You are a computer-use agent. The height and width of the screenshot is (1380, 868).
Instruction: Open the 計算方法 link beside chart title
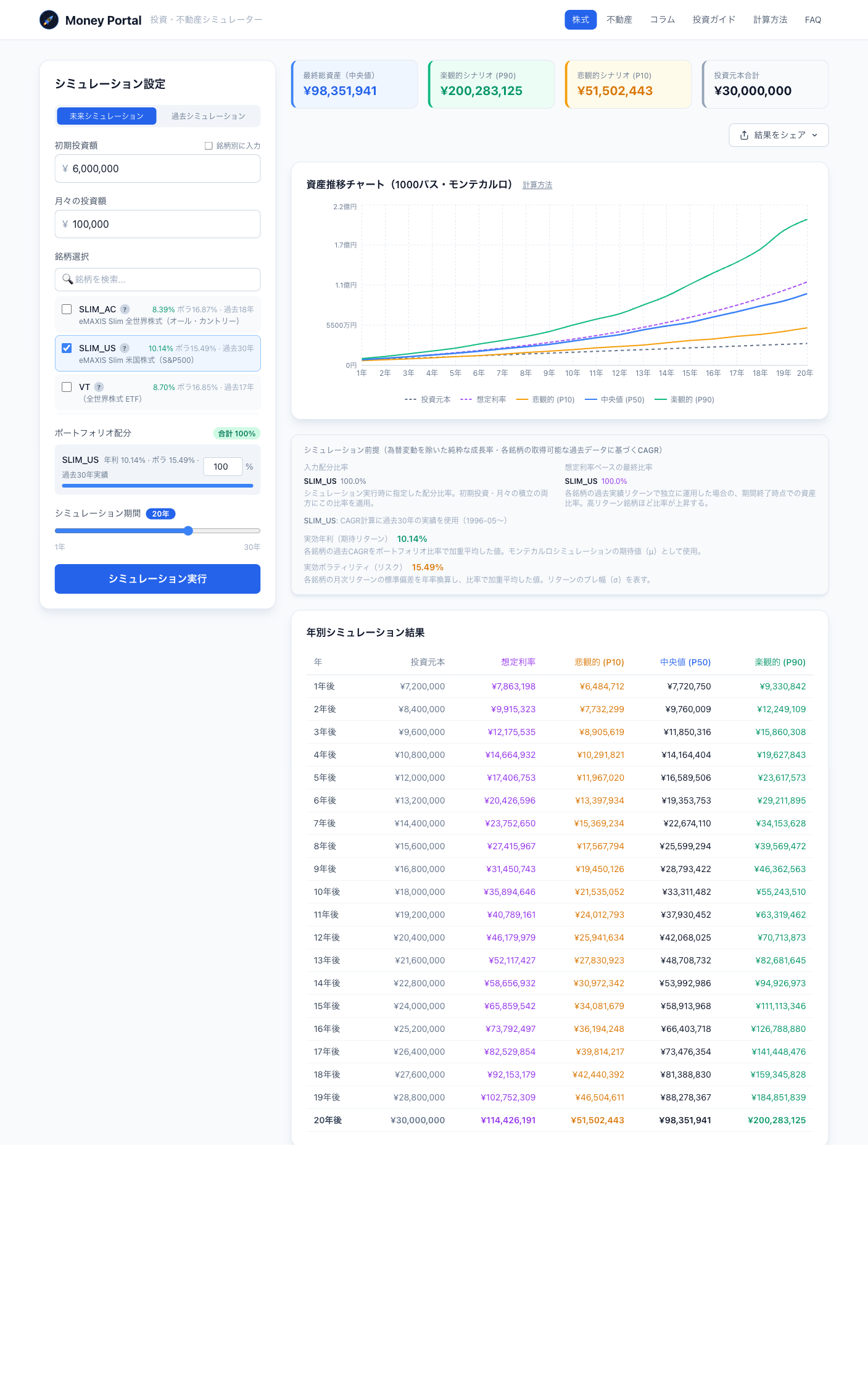click(537, 185)
